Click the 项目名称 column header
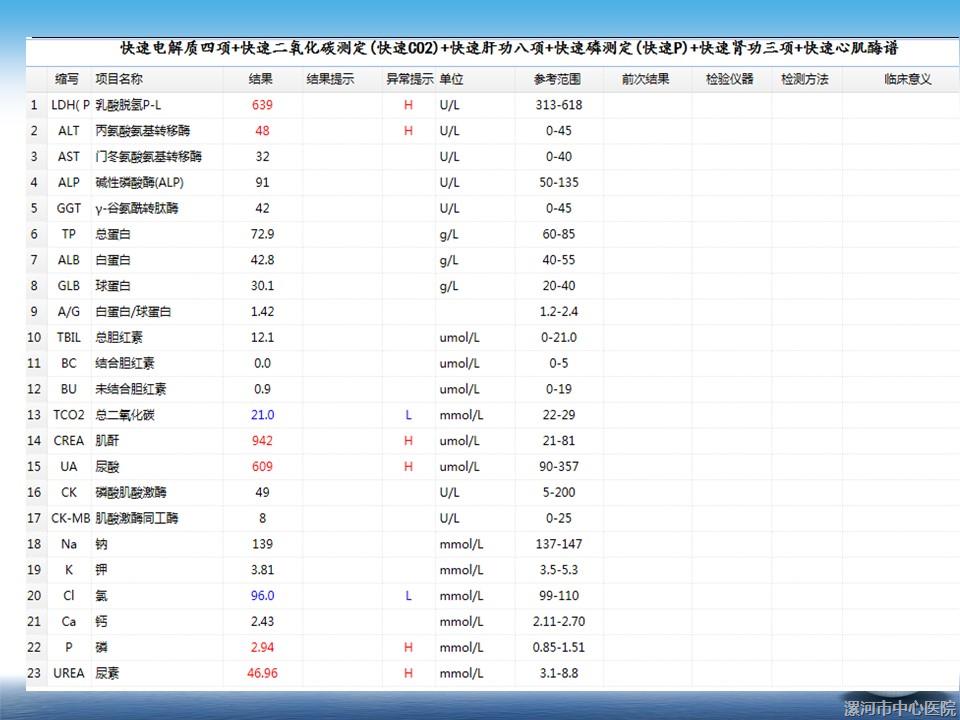This screenshot has width=960, height=720. [x=118, y=79]
